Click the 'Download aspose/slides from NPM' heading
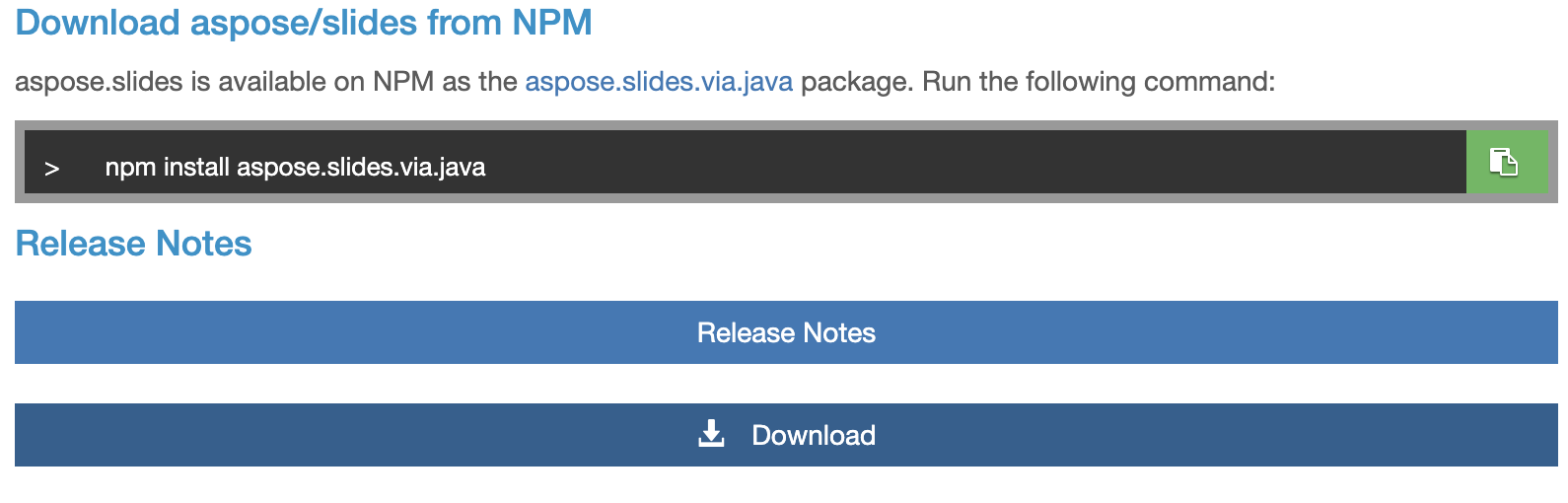This screenshot has width=1568, height=503. pyautogui.click(x=304, y=23)
